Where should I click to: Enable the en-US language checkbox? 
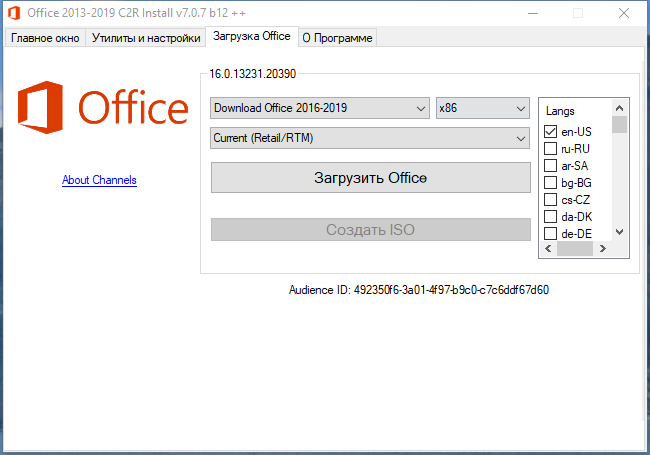[x=550, y=132]
